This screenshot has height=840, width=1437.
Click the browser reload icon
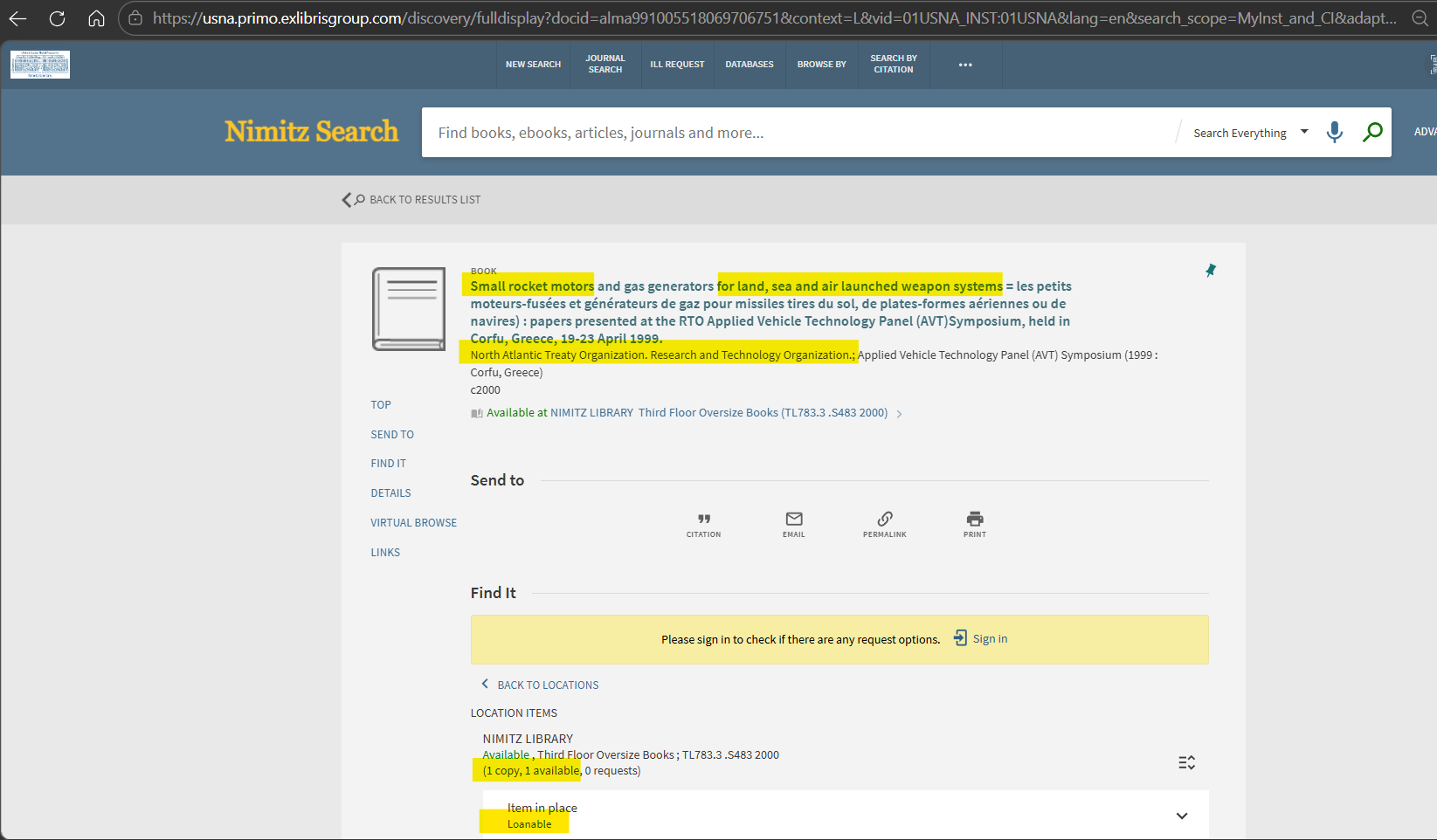[x=58, y=18]
